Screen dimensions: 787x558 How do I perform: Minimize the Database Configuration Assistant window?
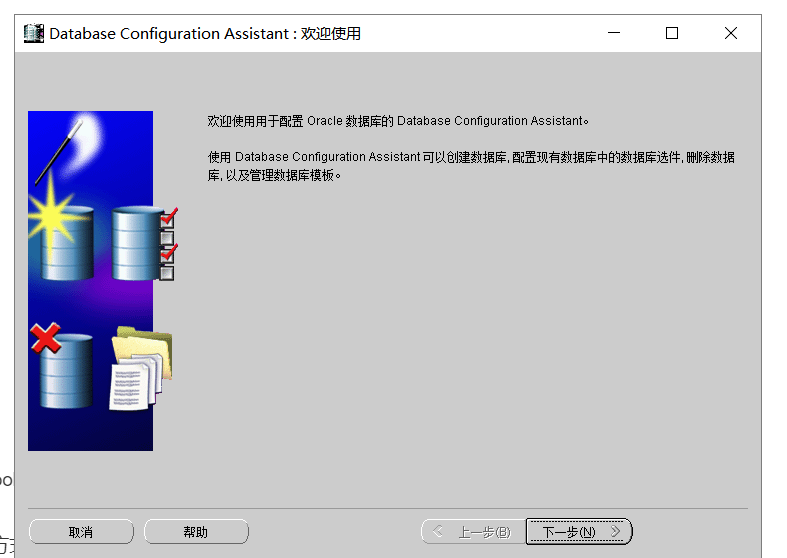click(x=614, y=33)
